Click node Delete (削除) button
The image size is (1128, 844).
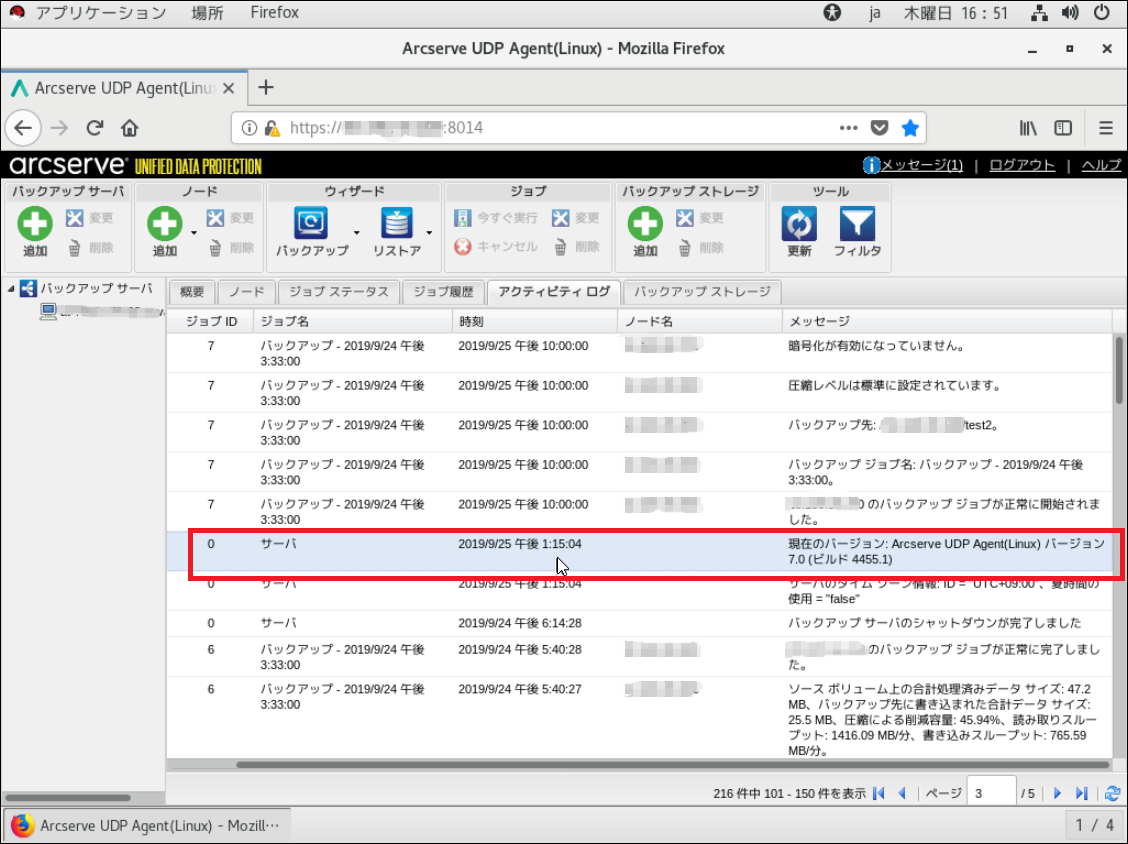[231, 248]
